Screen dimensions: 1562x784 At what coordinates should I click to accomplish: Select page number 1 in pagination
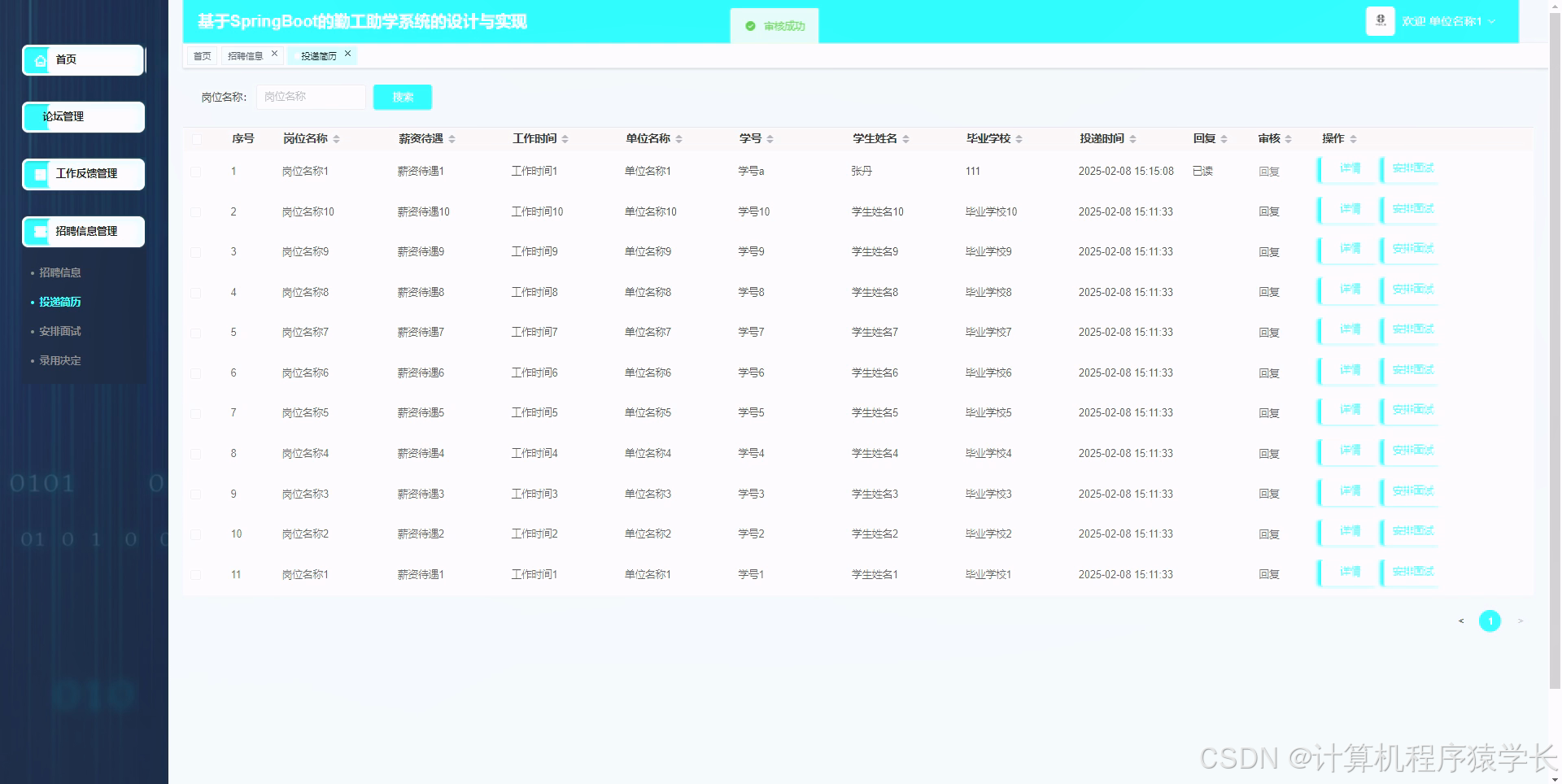1490,621
